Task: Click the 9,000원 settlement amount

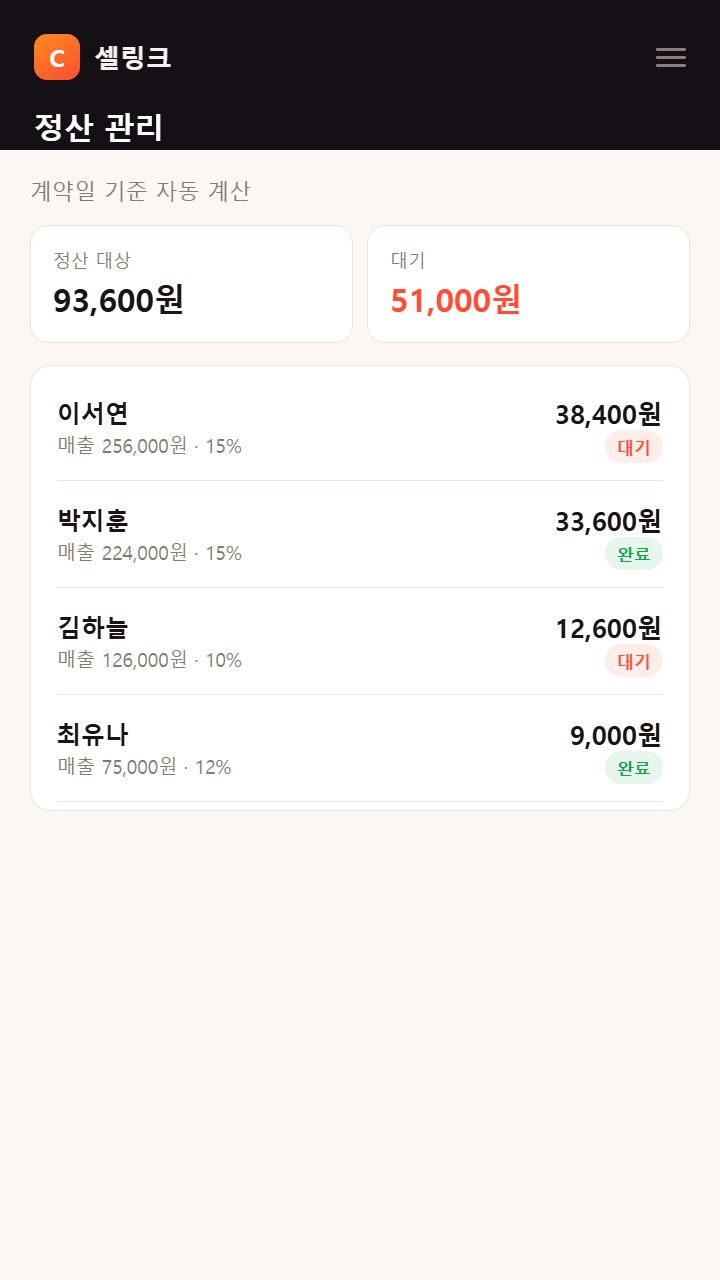Action: point(615,735)
